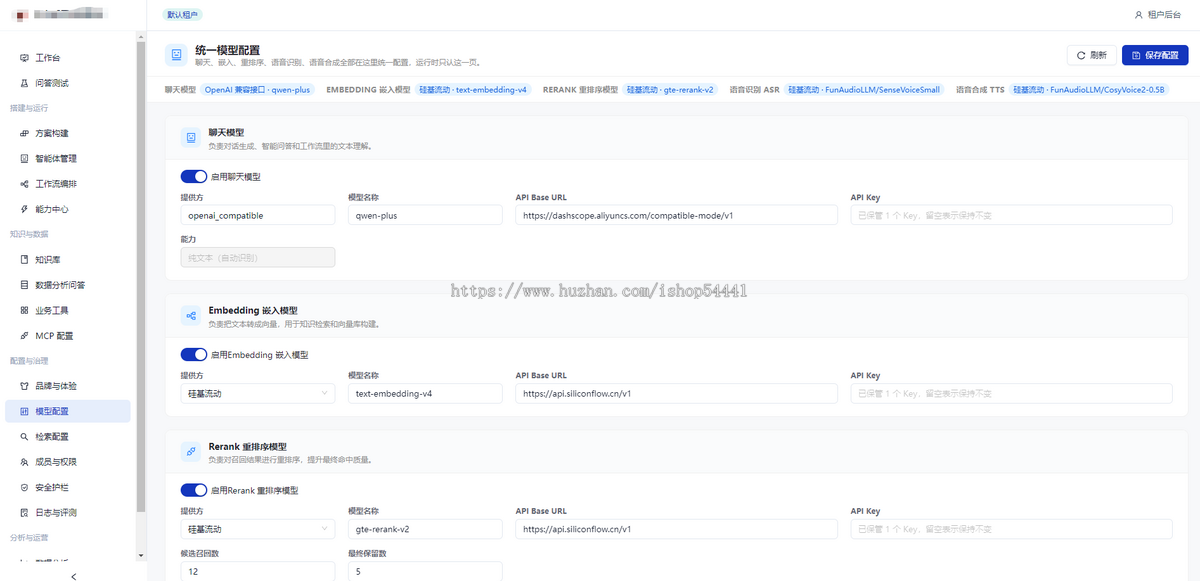Click the 刷新 refresh button
Screen dimensions: 1200x581
tap(1091, 55)
